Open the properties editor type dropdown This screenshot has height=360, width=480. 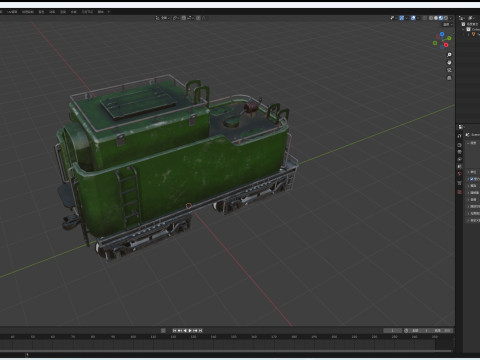point(461,127)
